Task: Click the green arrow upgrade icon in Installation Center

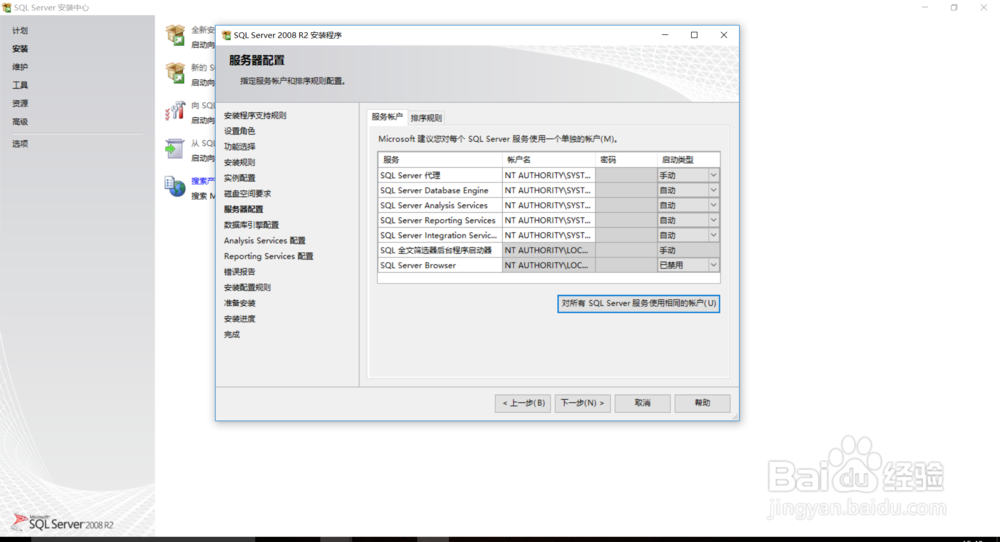Action: pyautogui.click(x=175, y=149)
